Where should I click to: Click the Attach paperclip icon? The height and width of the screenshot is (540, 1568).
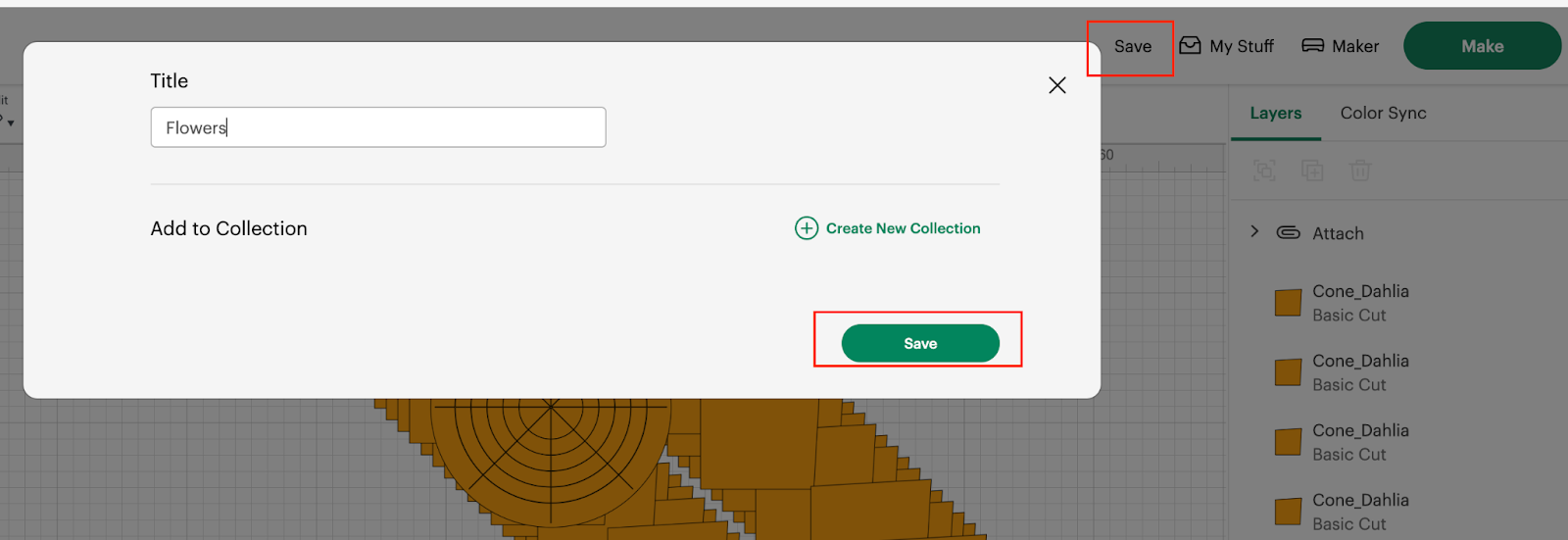click(x=1288, y=232)
